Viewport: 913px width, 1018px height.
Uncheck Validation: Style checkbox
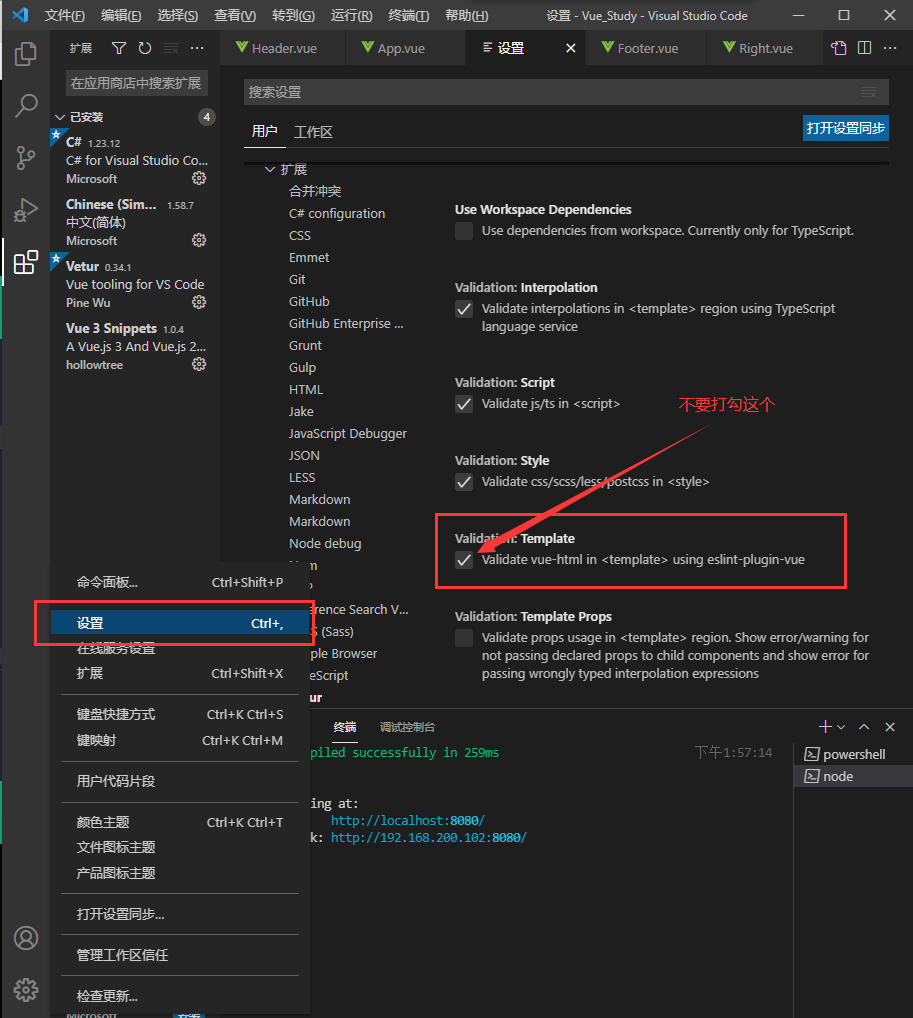point(464,482)
